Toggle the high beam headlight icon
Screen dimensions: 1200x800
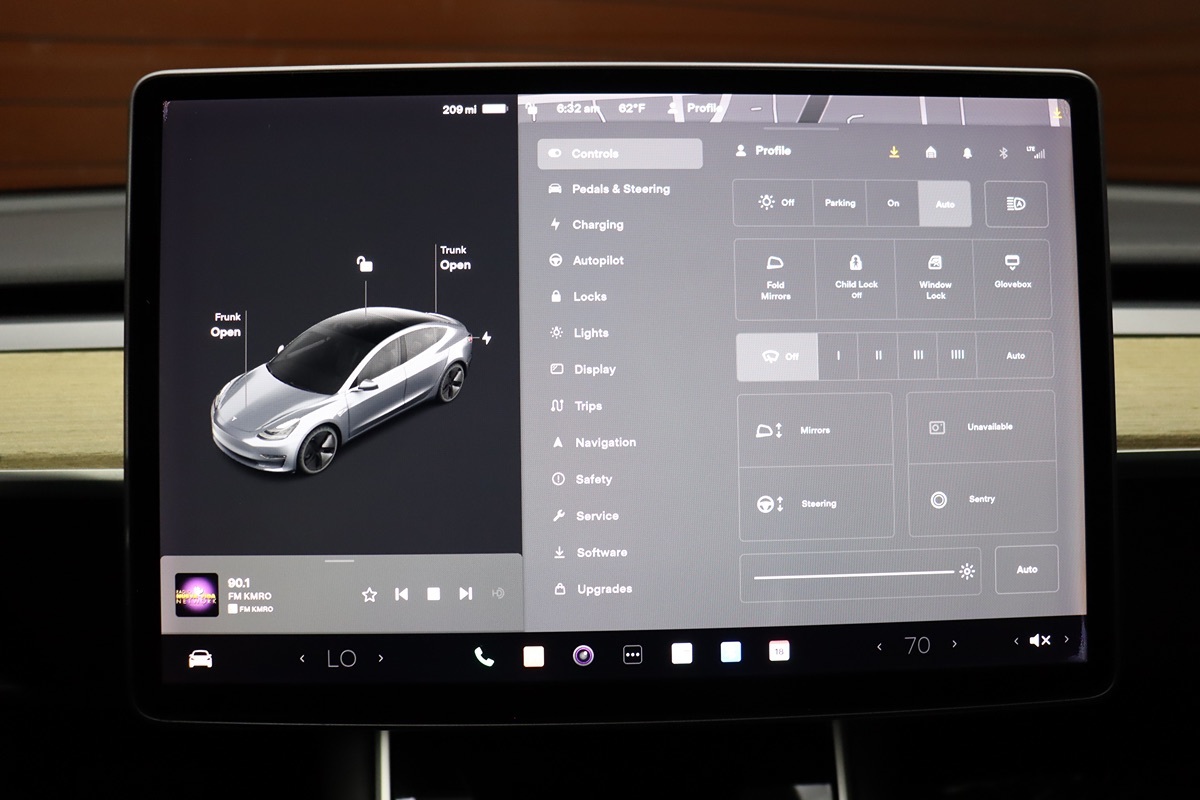(x=1015, y=204)
